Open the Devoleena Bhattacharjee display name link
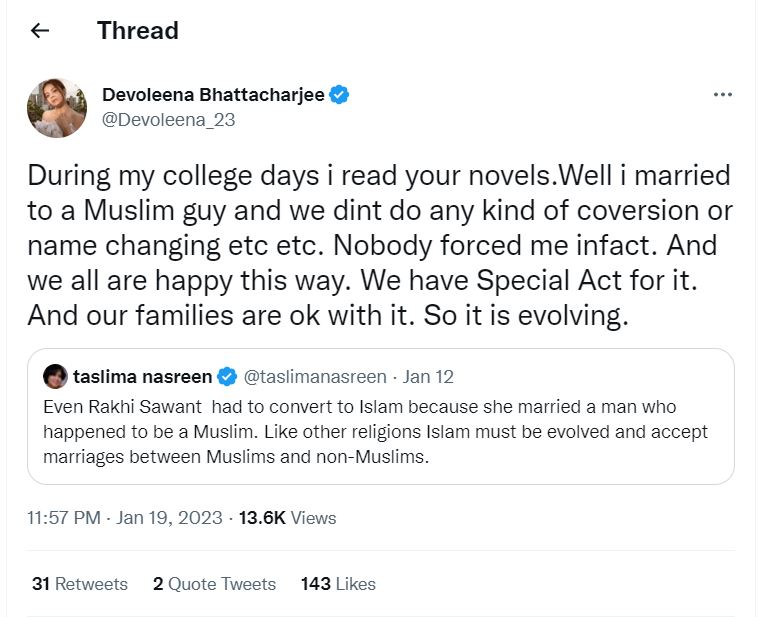Viewport: 767px width, 617px height. 215,96
